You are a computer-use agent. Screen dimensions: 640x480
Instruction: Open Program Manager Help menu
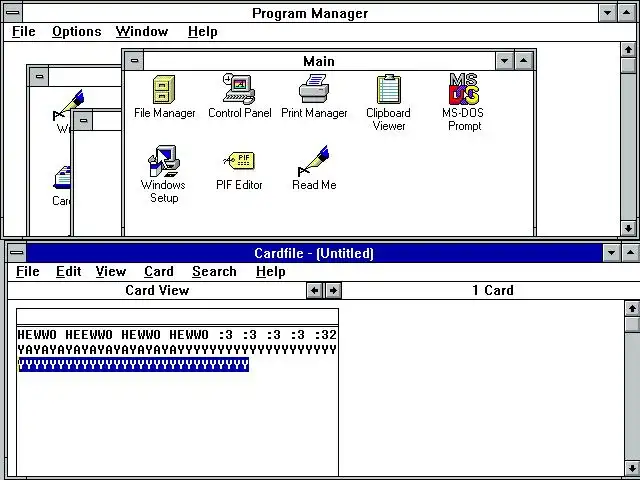point(202,31)
